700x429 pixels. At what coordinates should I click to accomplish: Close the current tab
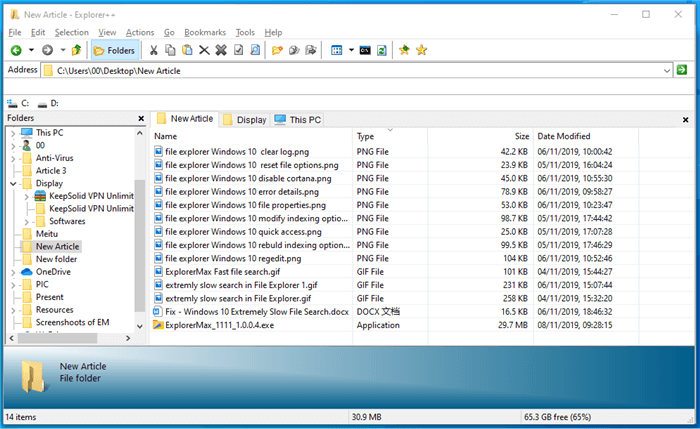pyautogui.click(x=685, y=120)
